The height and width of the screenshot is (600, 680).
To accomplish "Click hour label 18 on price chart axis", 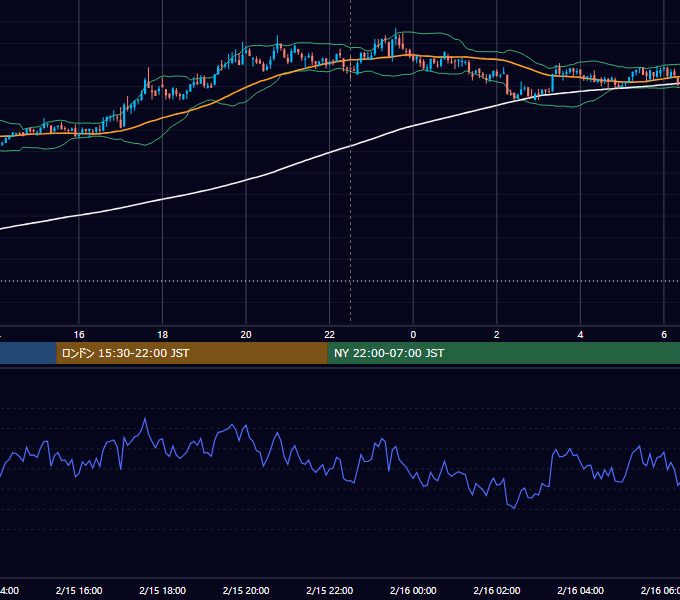I will point(163,335).
